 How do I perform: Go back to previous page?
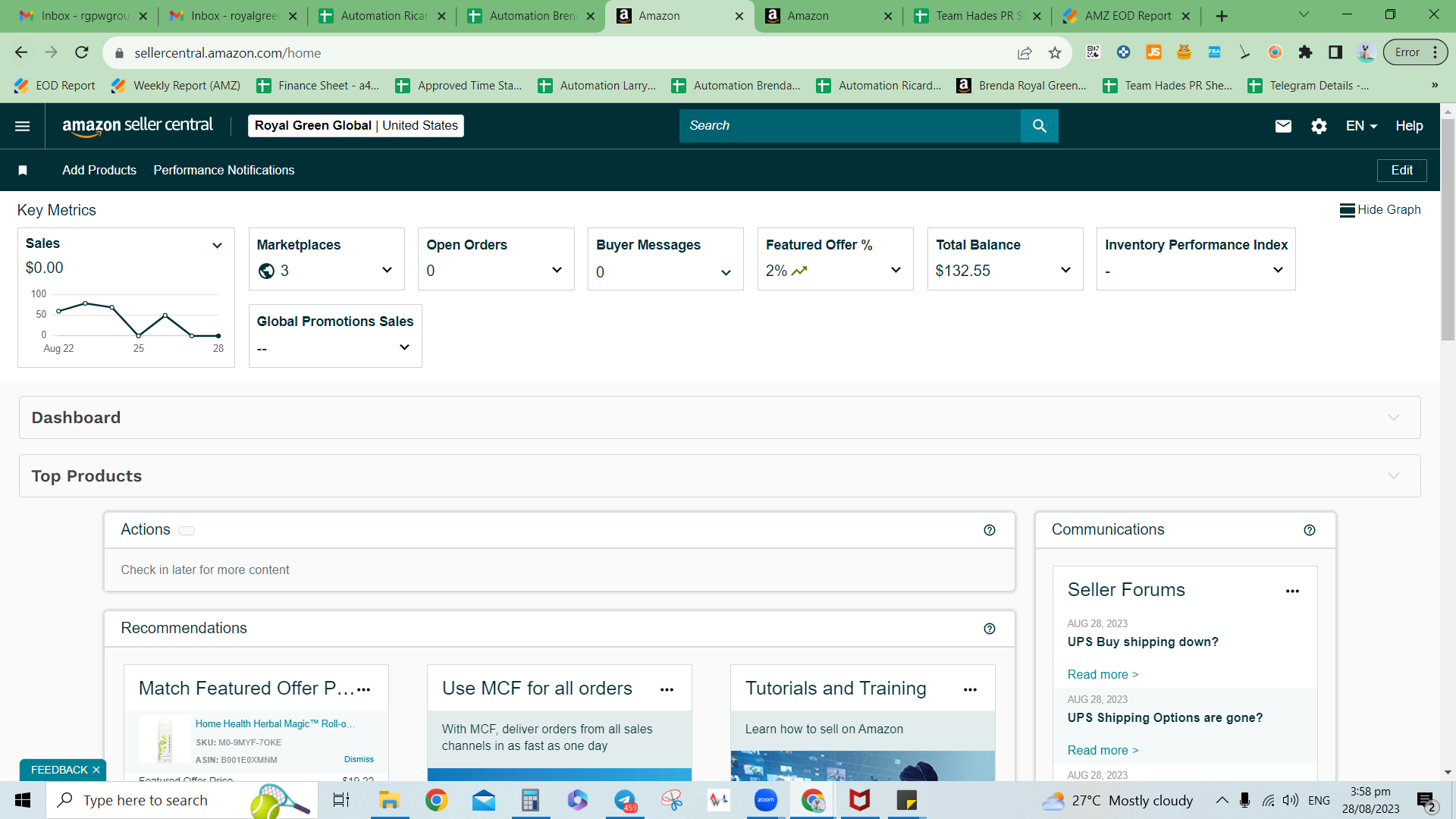tap(21, 52)
